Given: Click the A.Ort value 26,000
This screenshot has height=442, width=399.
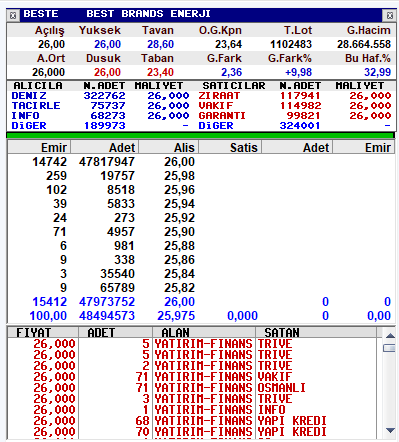Looking at the screenshot, I should click(48, 72).
